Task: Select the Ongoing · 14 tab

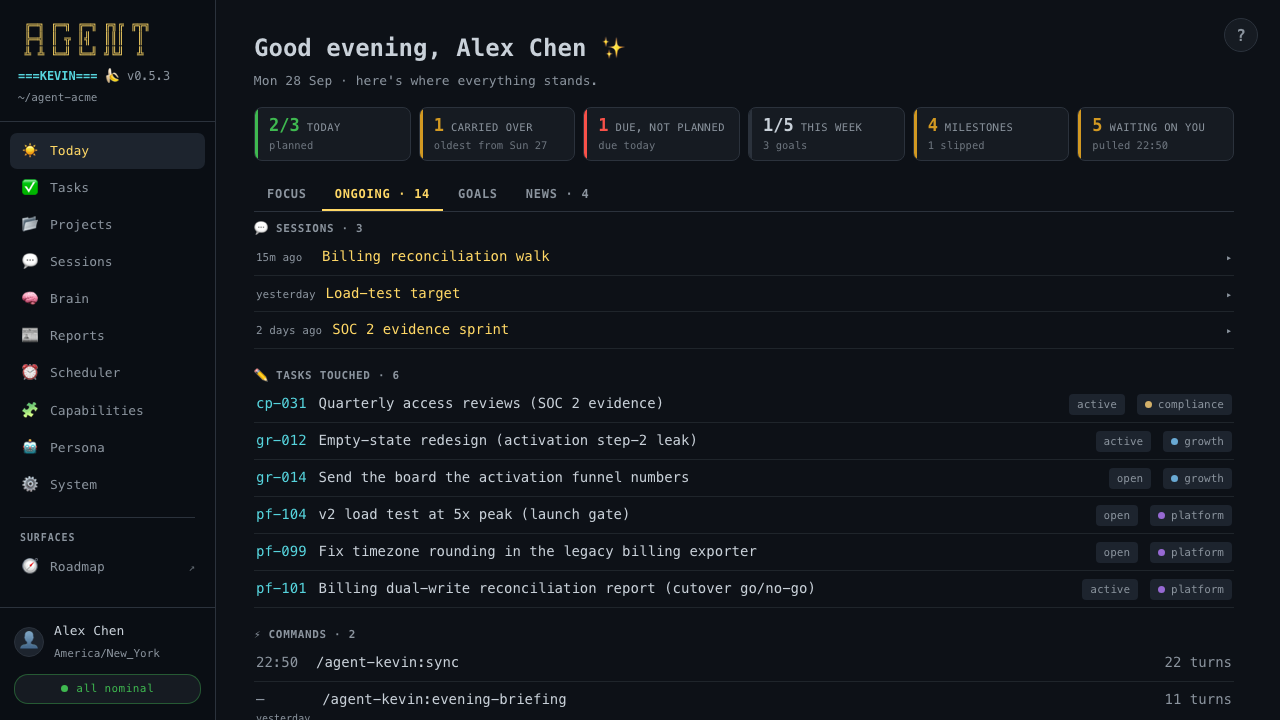Action: [382, 194]
